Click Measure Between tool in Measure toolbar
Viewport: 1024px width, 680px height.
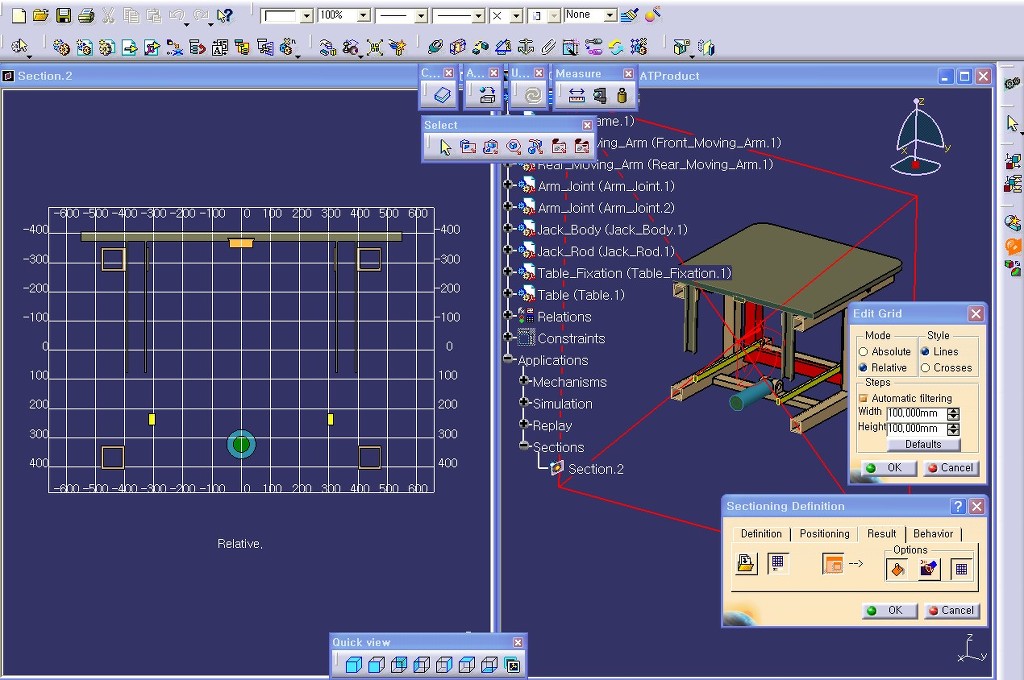[x=576, y=96]
